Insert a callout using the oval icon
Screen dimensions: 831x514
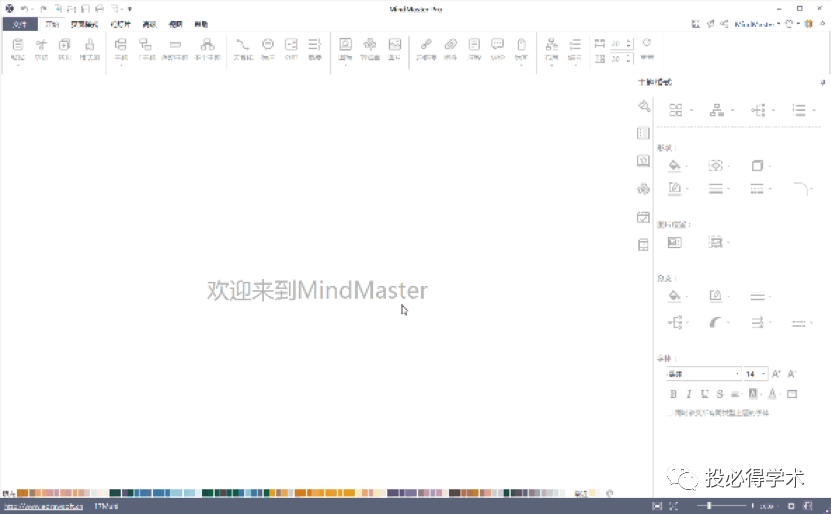coord(268,45)
